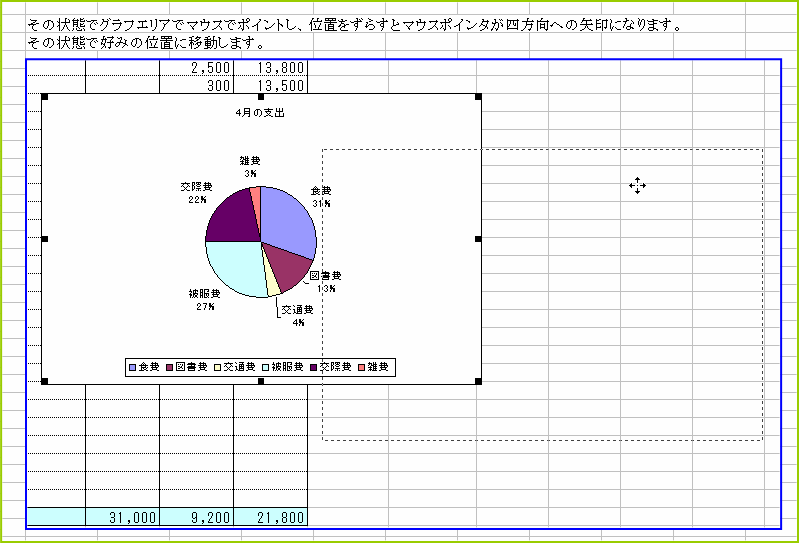Select the 図書費 legend entry text
799x543 pixels.
[192, 367]
